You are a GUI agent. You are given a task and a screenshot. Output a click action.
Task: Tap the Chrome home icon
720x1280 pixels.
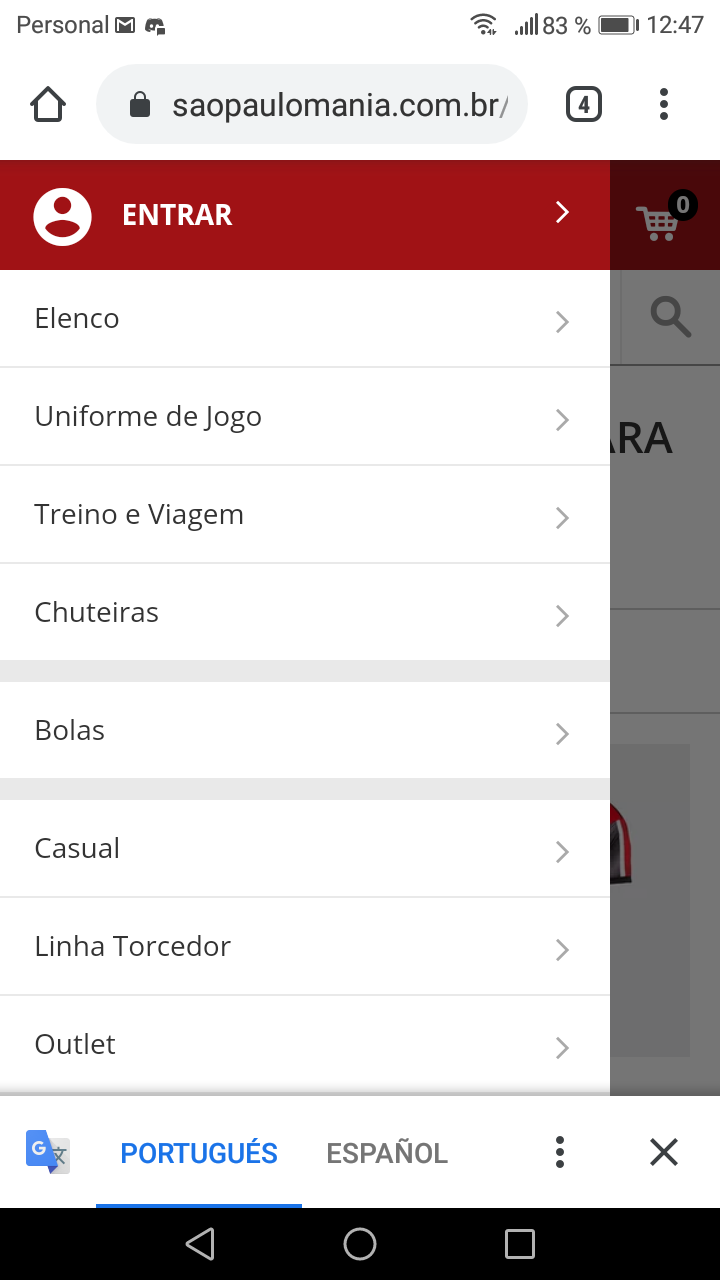click(x=48, y=104)
